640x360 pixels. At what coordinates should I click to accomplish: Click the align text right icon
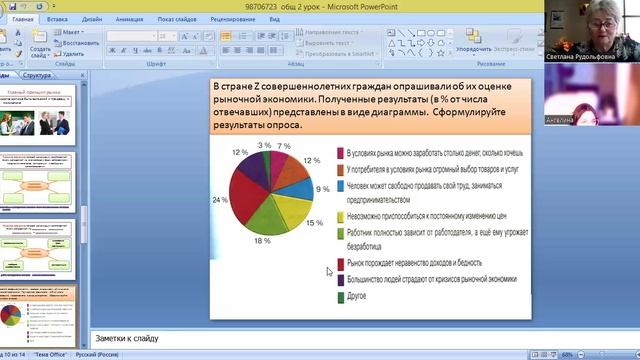[249, 51]
